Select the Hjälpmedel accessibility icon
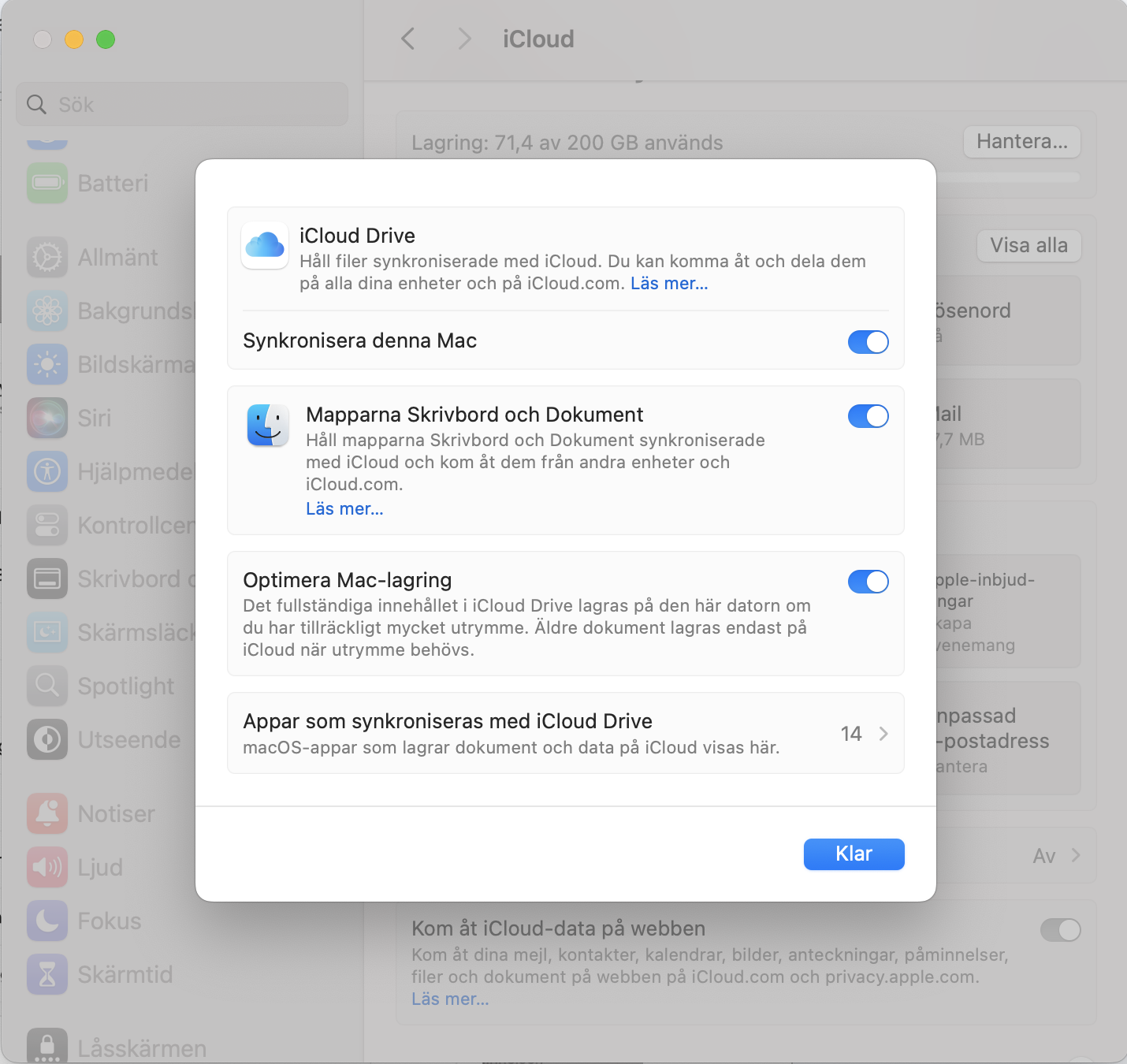 (x=47, y=471)
